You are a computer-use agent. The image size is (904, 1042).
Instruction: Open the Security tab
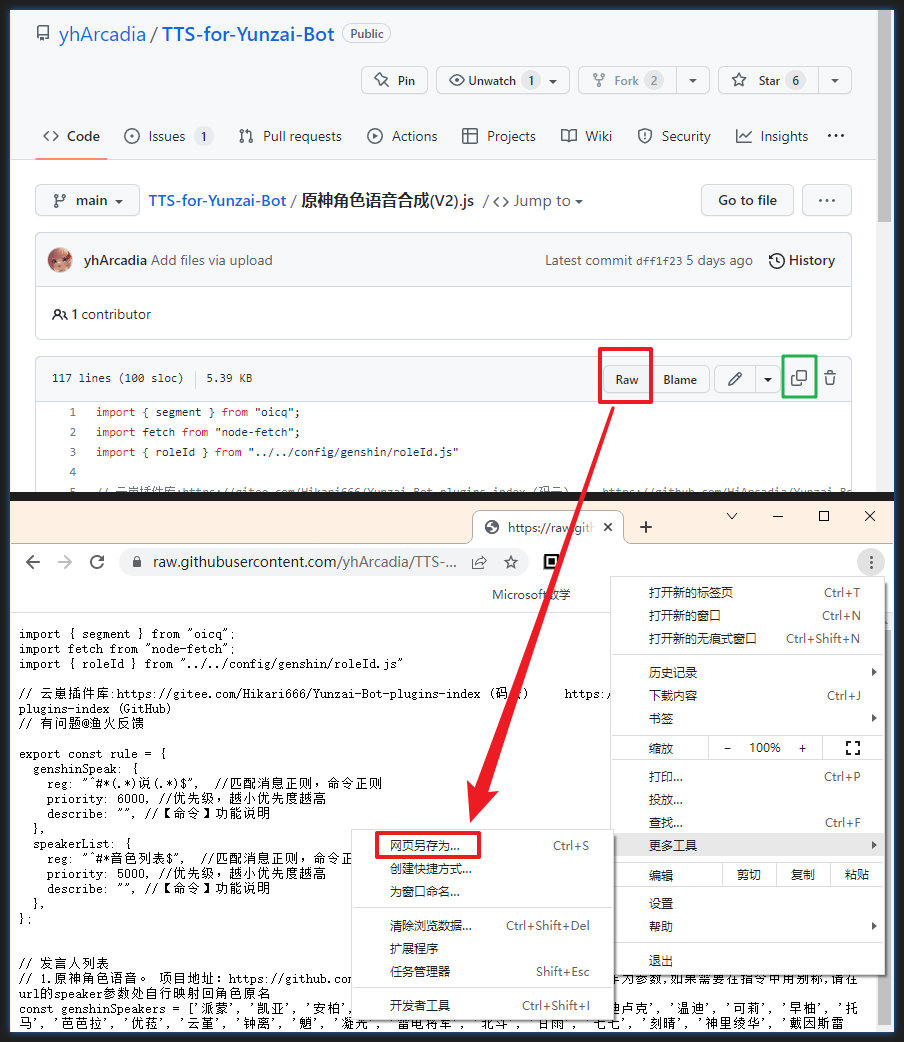[674, 136]
